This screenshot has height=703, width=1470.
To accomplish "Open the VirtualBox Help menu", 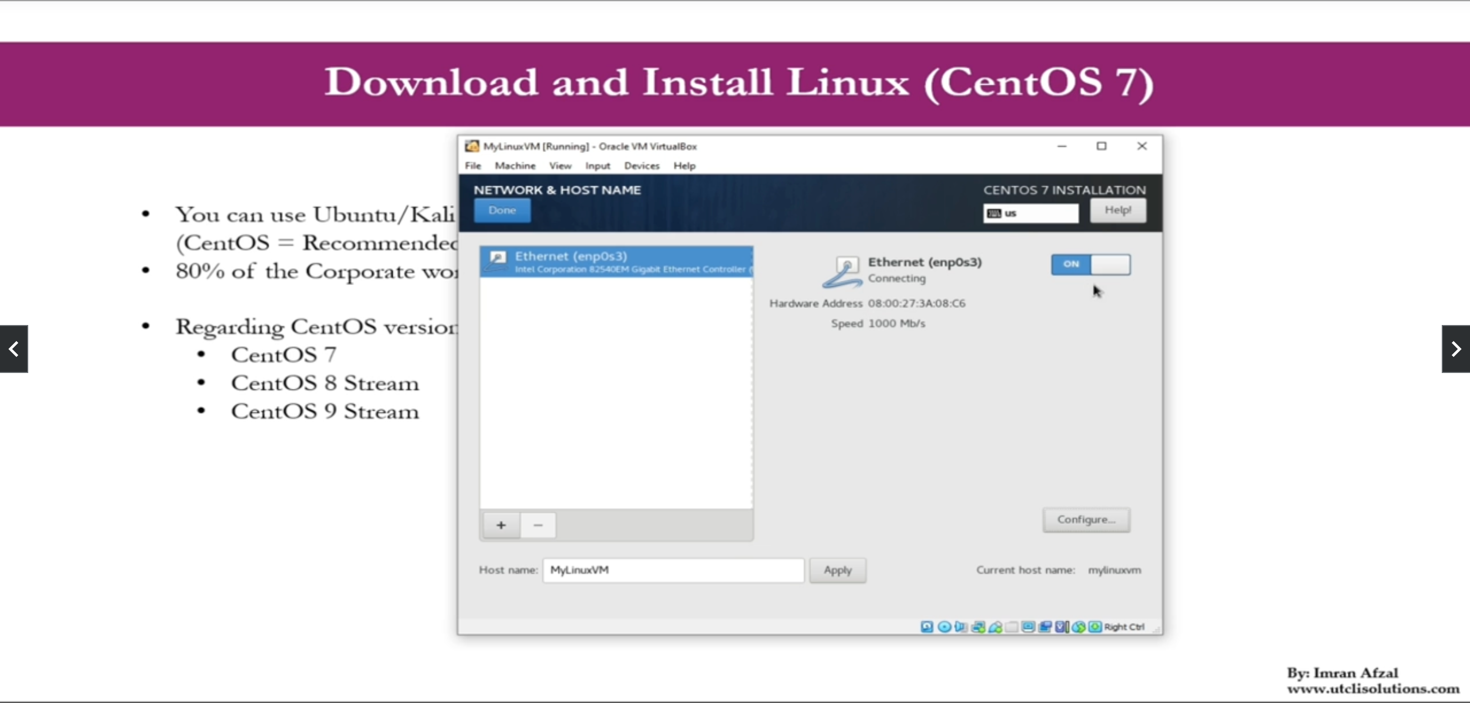I will 685,166.
